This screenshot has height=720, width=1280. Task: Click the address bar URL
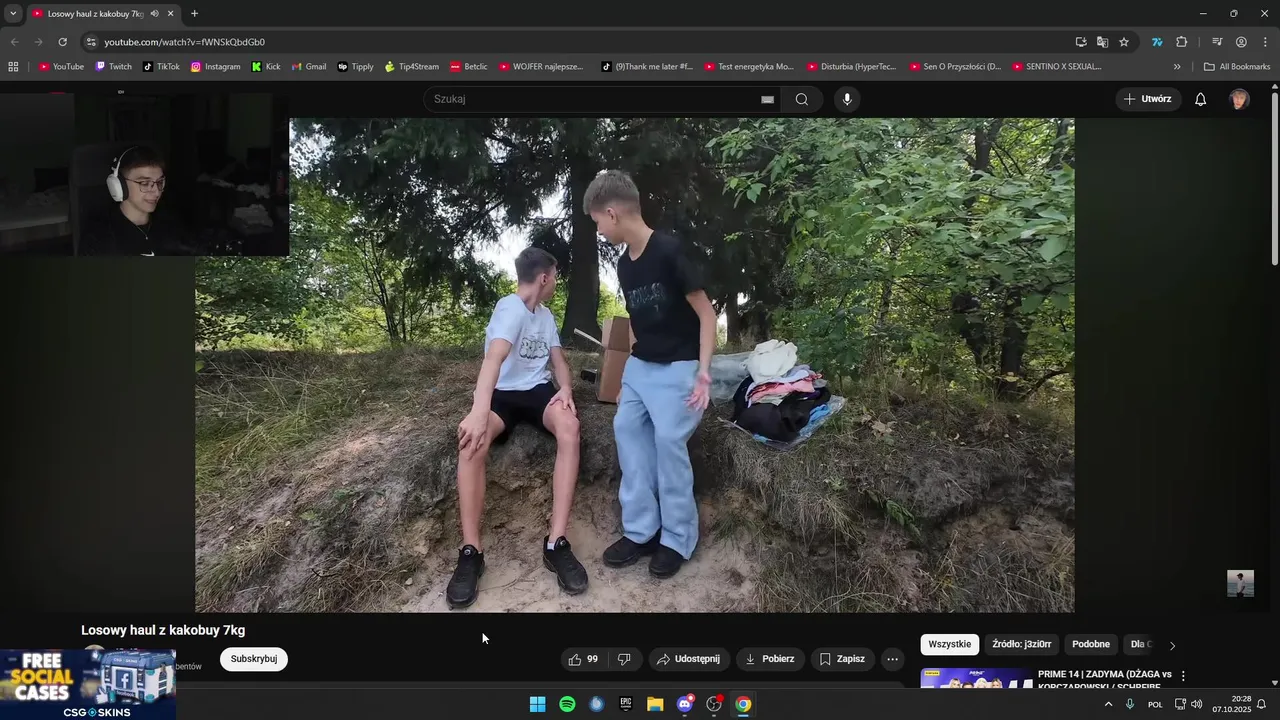[185, 42]
